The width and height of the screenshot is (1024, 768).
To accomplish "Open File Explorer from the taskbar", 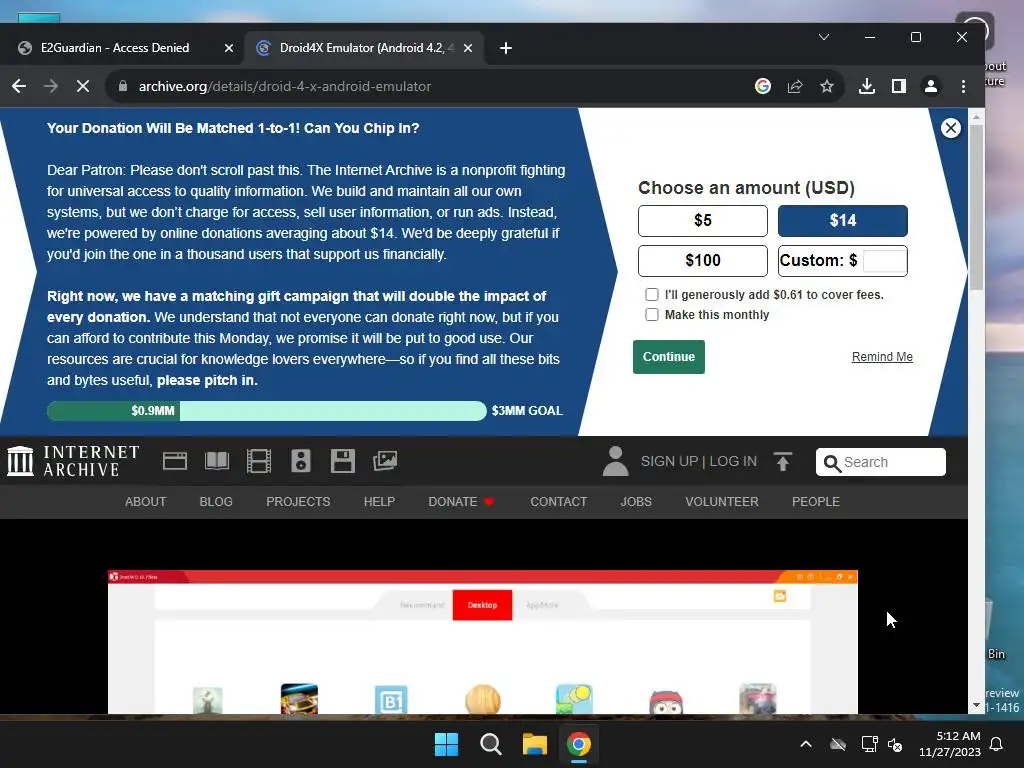I will 534,744.
